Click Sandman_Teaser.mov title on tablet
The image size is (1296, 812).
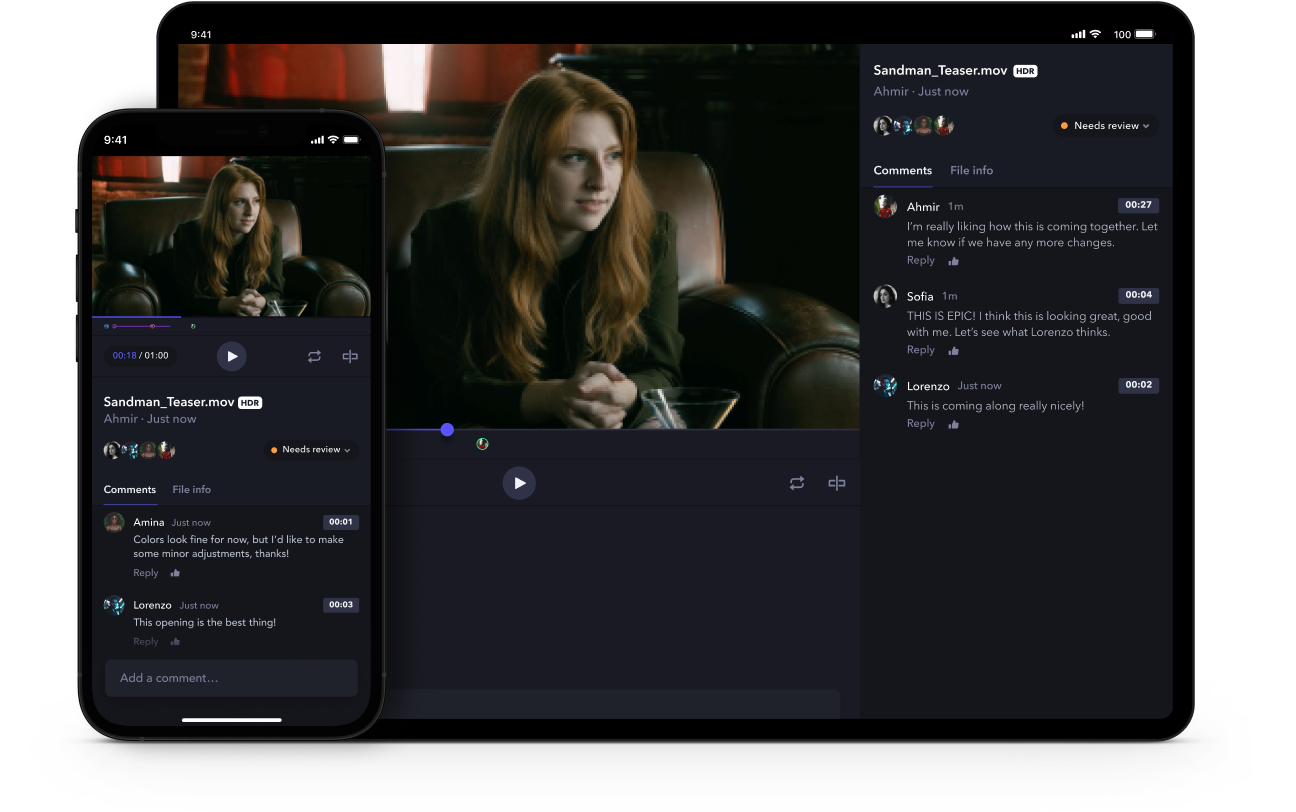(x=940, y=71)
